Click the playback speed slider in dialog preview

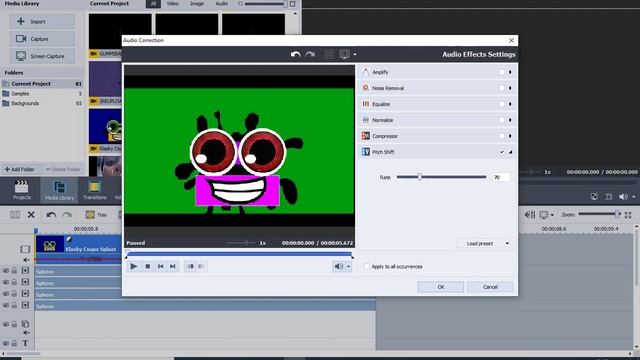coord(242,243)
